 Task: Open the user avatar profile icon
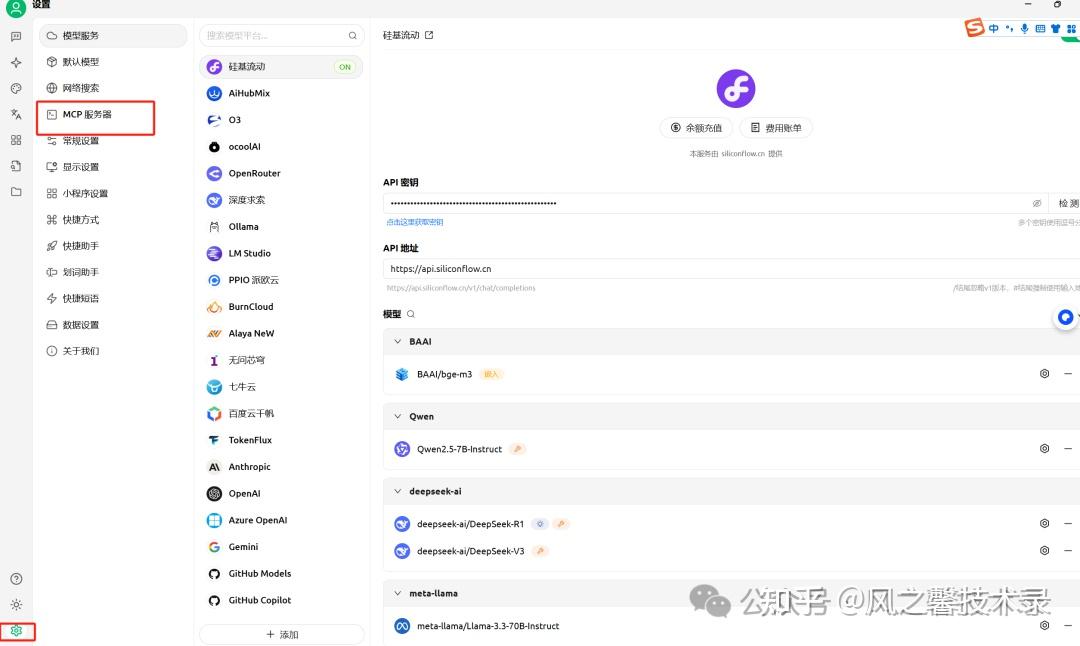[x=16, y=8]
